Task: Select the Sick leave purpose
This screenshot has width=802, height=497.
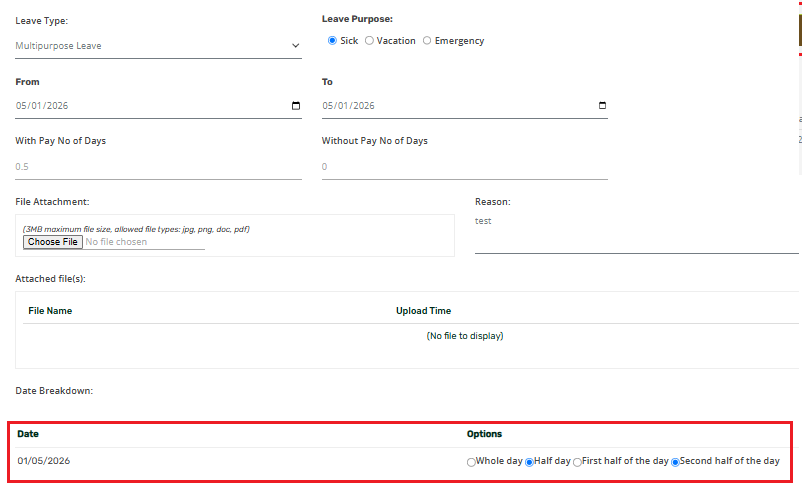Action: click(332, 41)
